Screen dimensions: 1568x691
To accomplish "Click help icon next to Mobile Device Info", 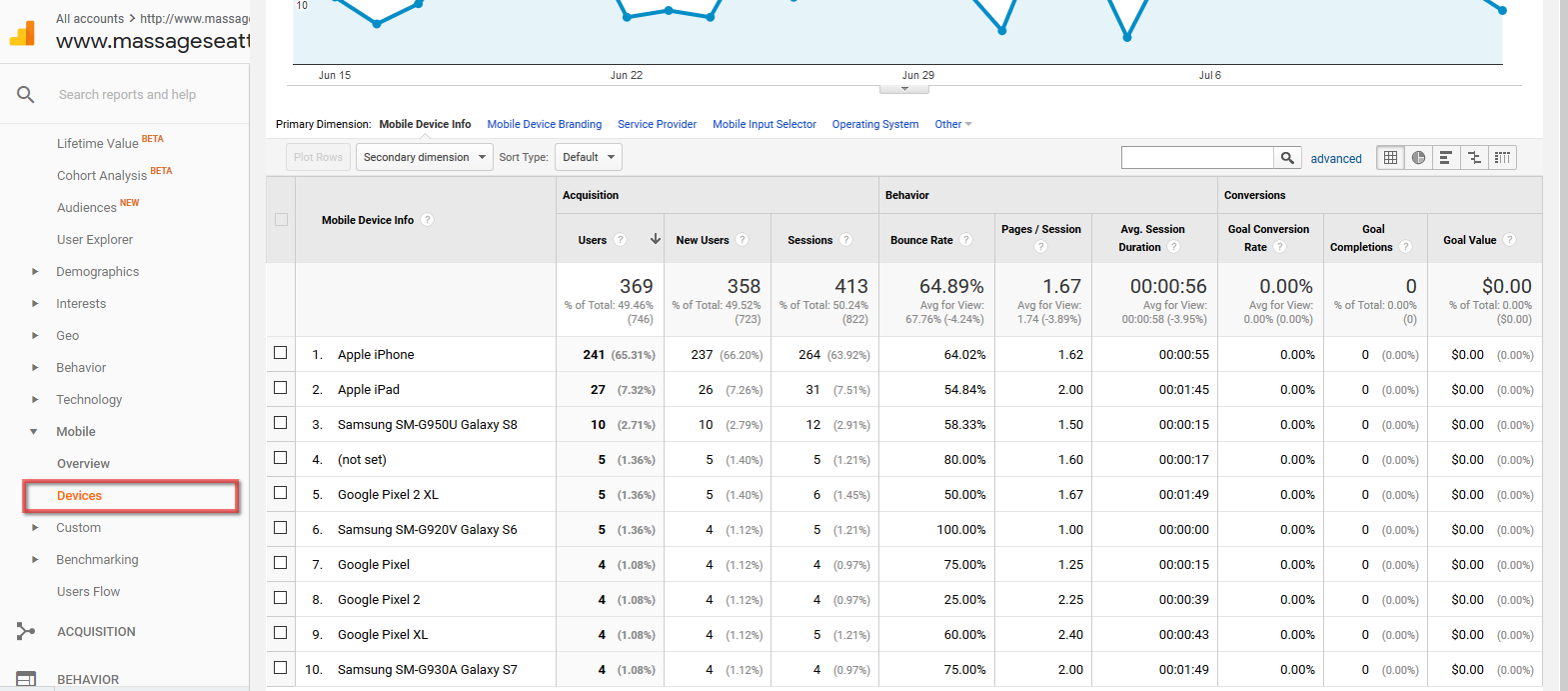I will click(428, 220).
